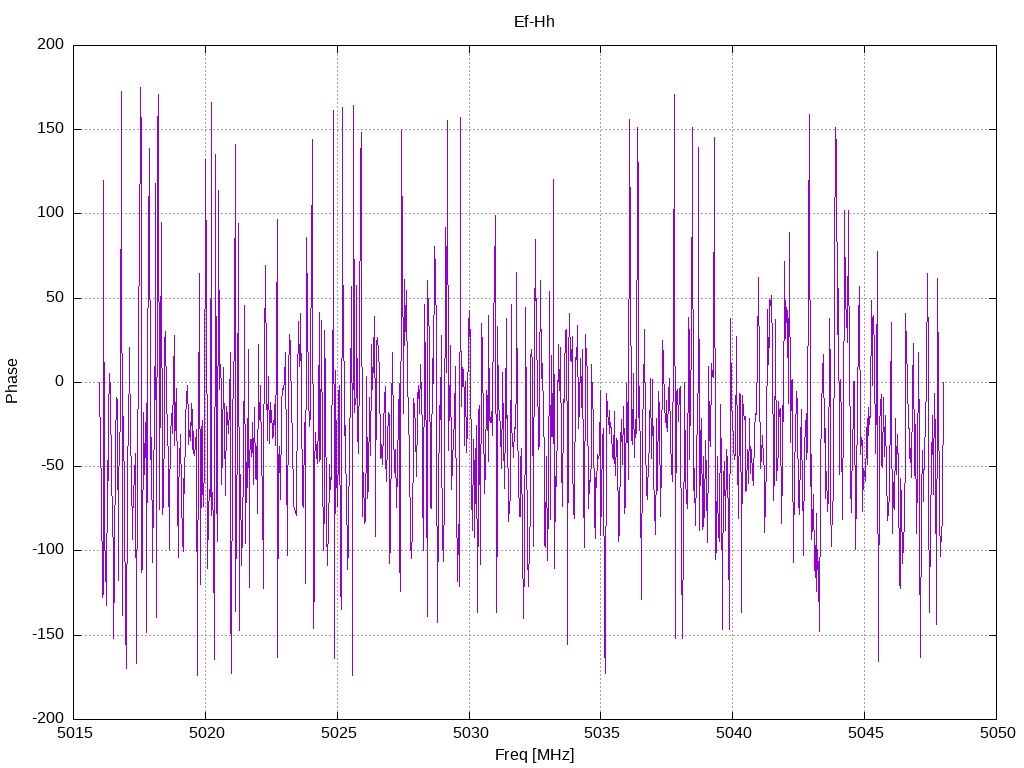1024x768 pixels.
Task: Click the x-axis tick label 5040
Action: tap(733, 733)
